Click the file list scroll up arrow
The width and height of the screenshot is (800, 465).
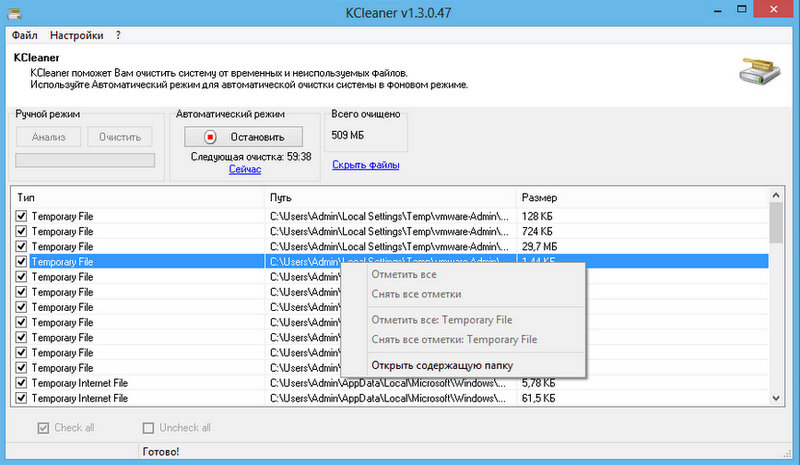pyautogui.click(x=776, y=195)
